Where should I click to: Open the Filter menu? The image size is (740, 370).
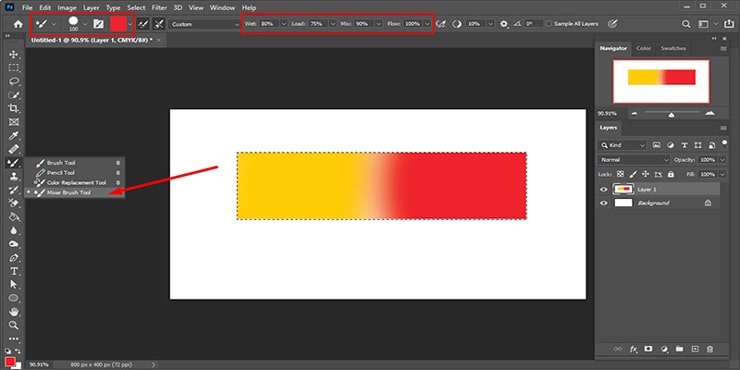(159, 8)
